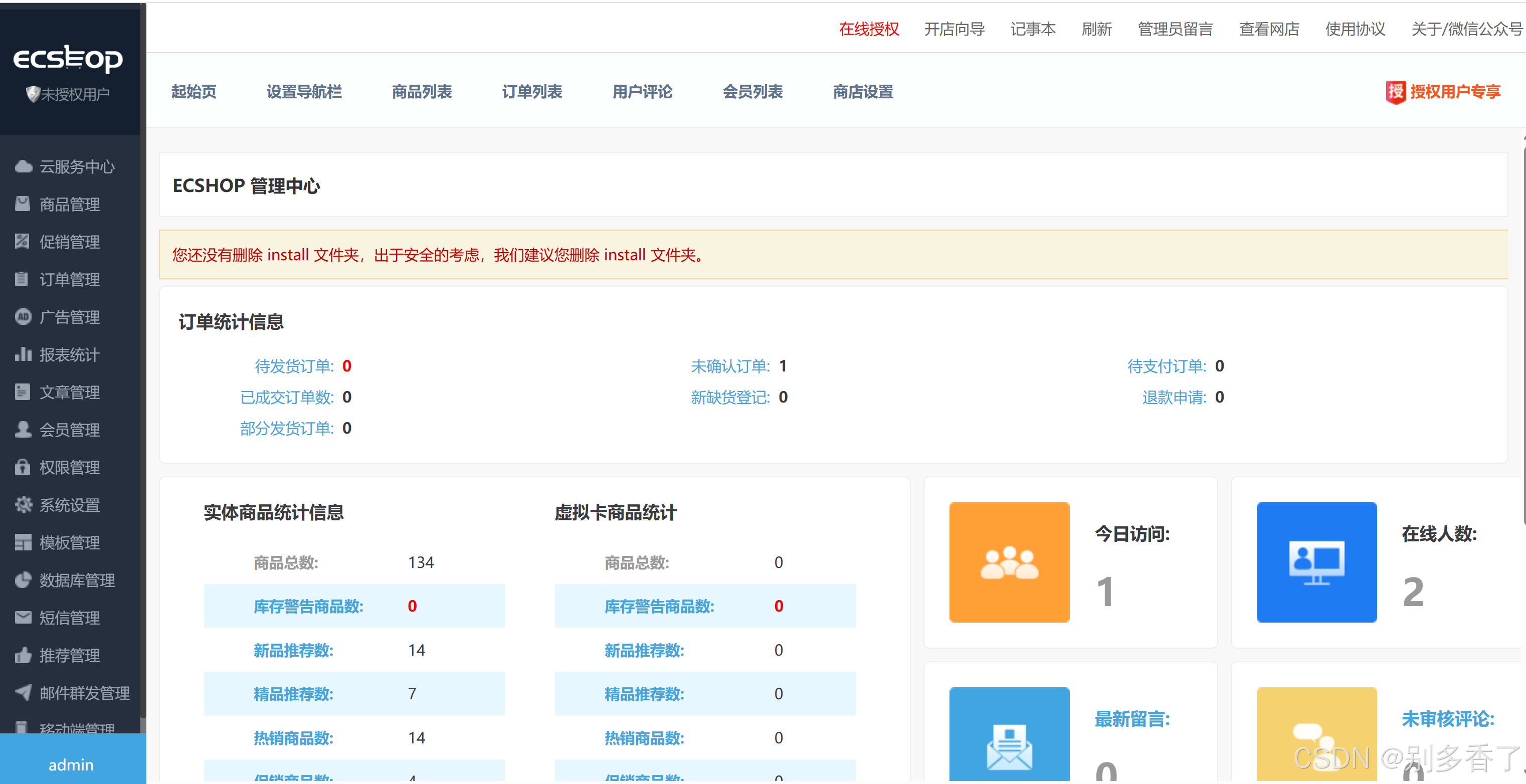Click the 授权用户专享 red button
The image size is (1526, 784).
point(1443,92)
